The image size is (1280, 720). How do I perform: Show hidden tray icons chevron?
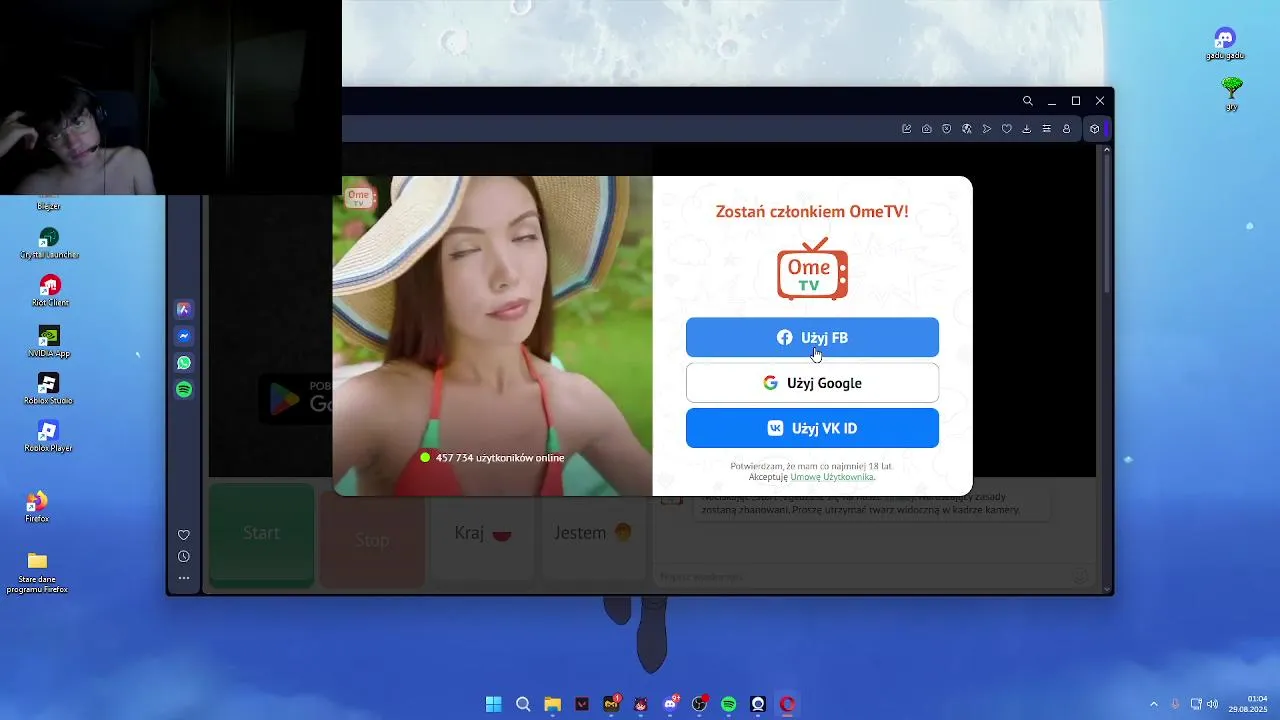(1153, 704)
